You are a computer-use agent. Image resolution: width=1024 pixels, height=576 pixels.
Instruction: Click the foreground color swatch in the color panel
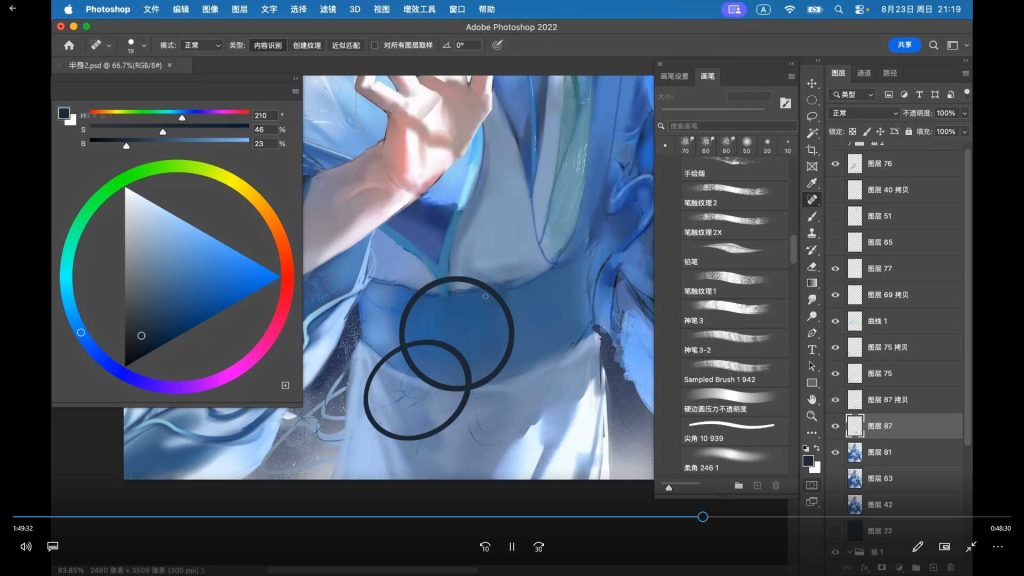click(63, 113)
